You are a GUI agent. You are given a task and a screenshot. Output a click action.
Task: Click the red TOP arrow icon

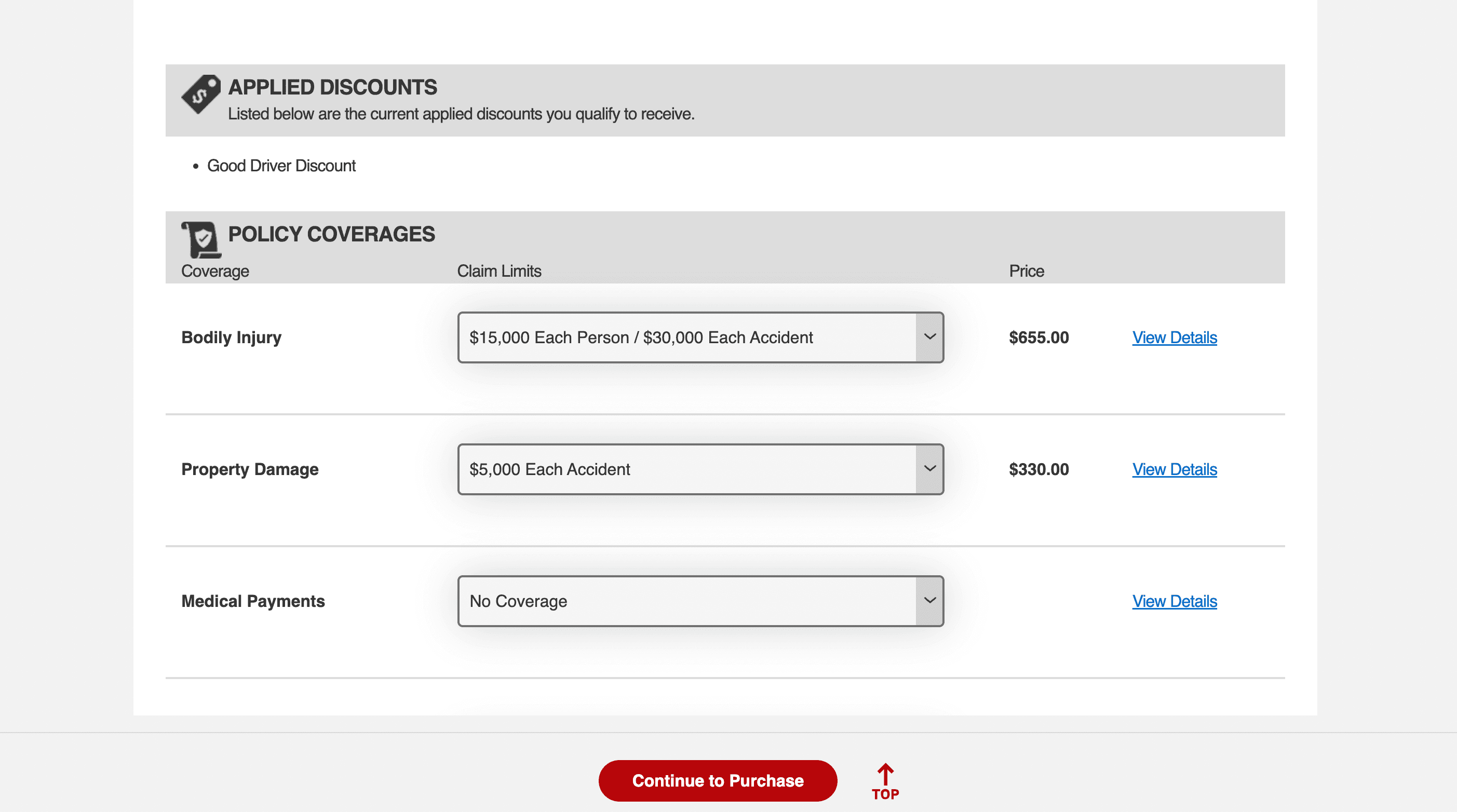(x=885, y=773)
